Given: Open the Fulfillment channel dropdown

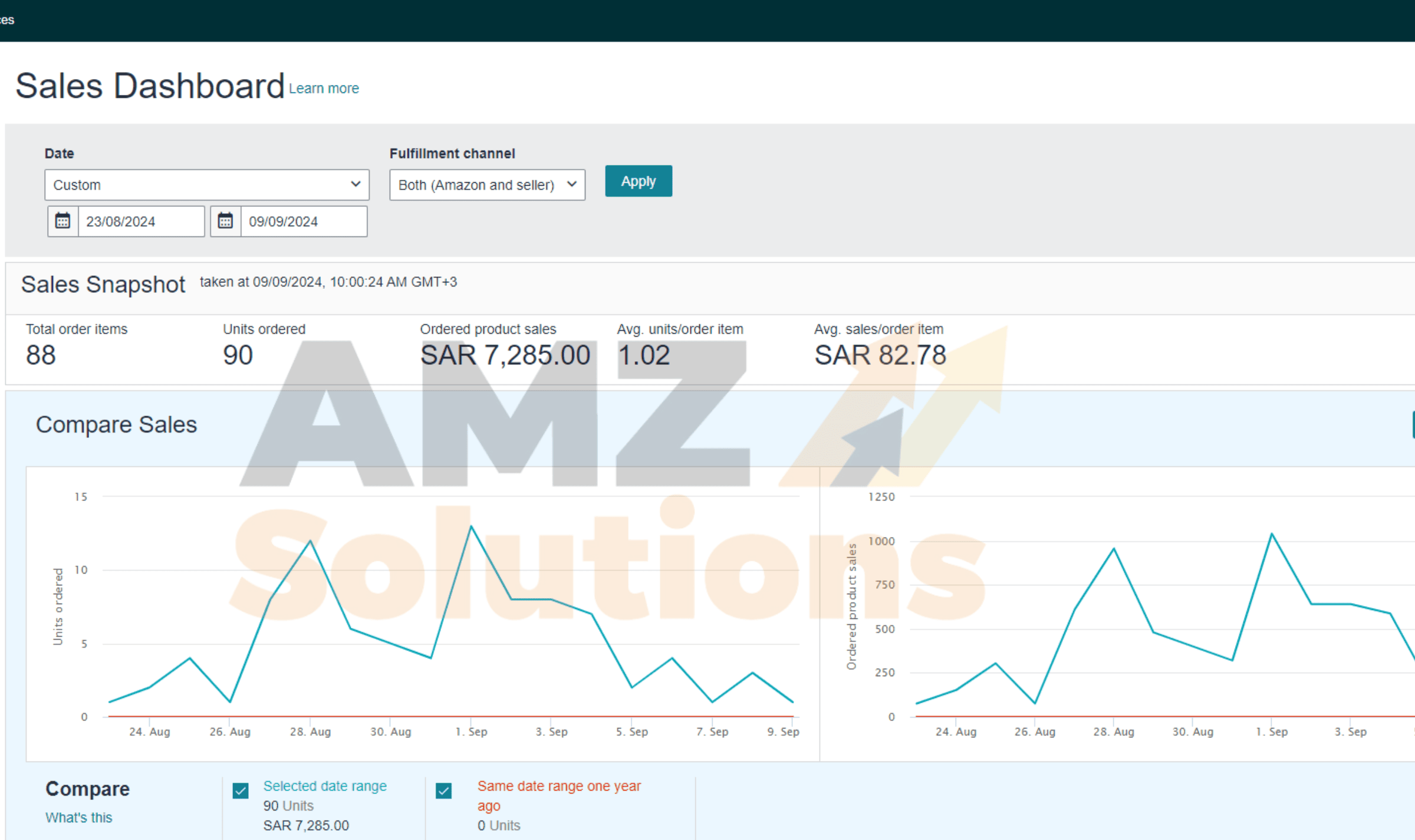Looking at the screenshot, I should click(487, 185).
